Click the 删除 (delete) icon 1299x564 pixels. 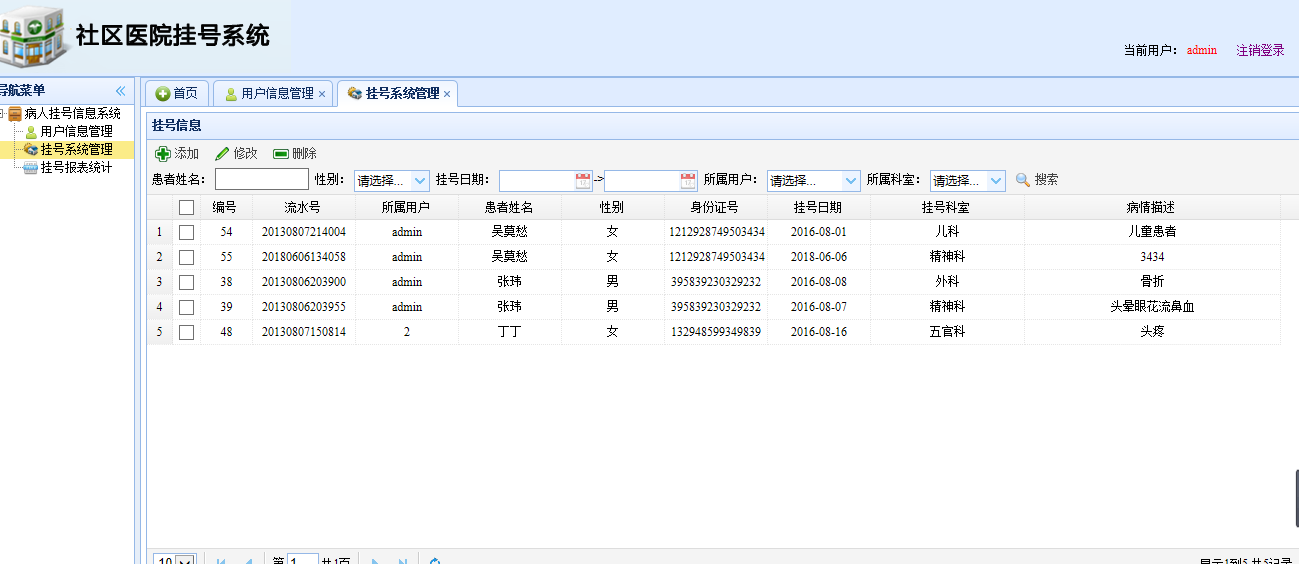[x=281, y=154]
